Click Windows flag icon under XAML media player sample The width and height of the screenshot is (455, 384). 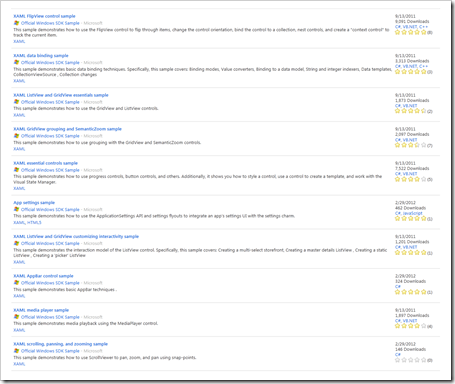pyautogui.click(x=16, y=317)
